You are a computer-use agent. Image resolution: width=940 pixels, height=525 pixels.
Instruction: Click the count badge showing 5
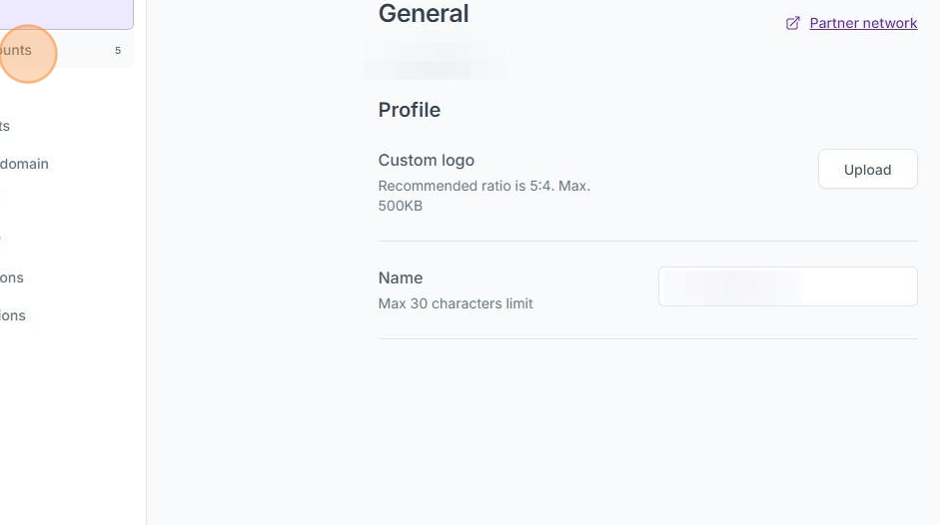[118, 51]
